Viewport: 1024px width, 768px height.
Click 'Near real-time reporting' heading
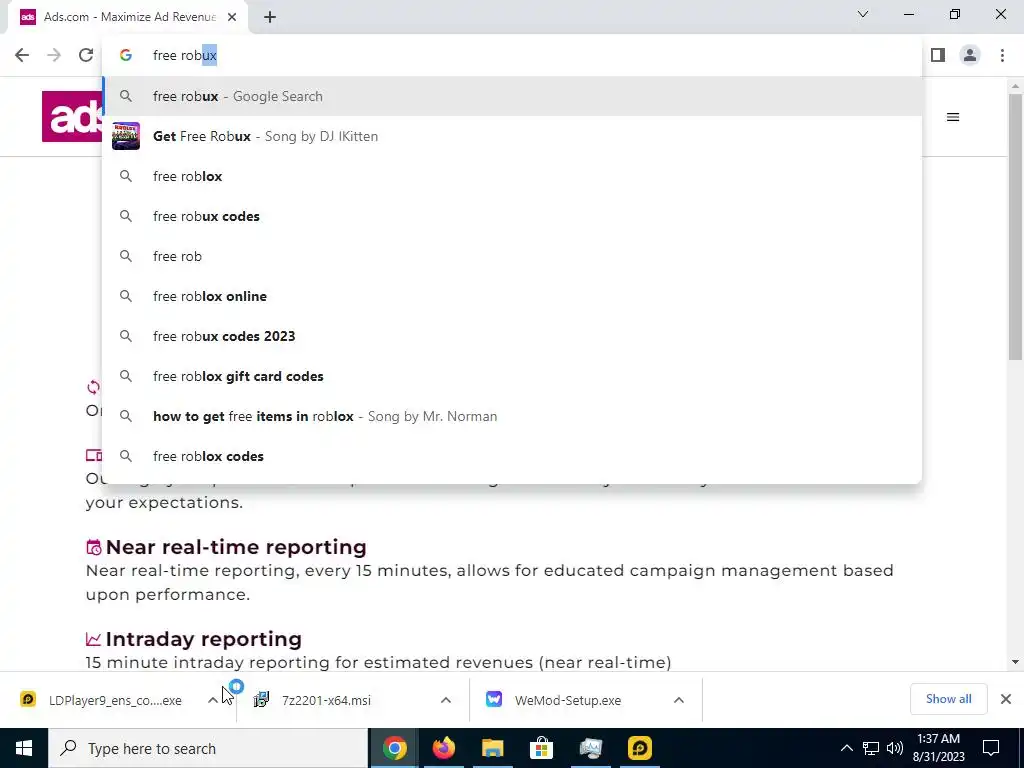pos(236,547)
